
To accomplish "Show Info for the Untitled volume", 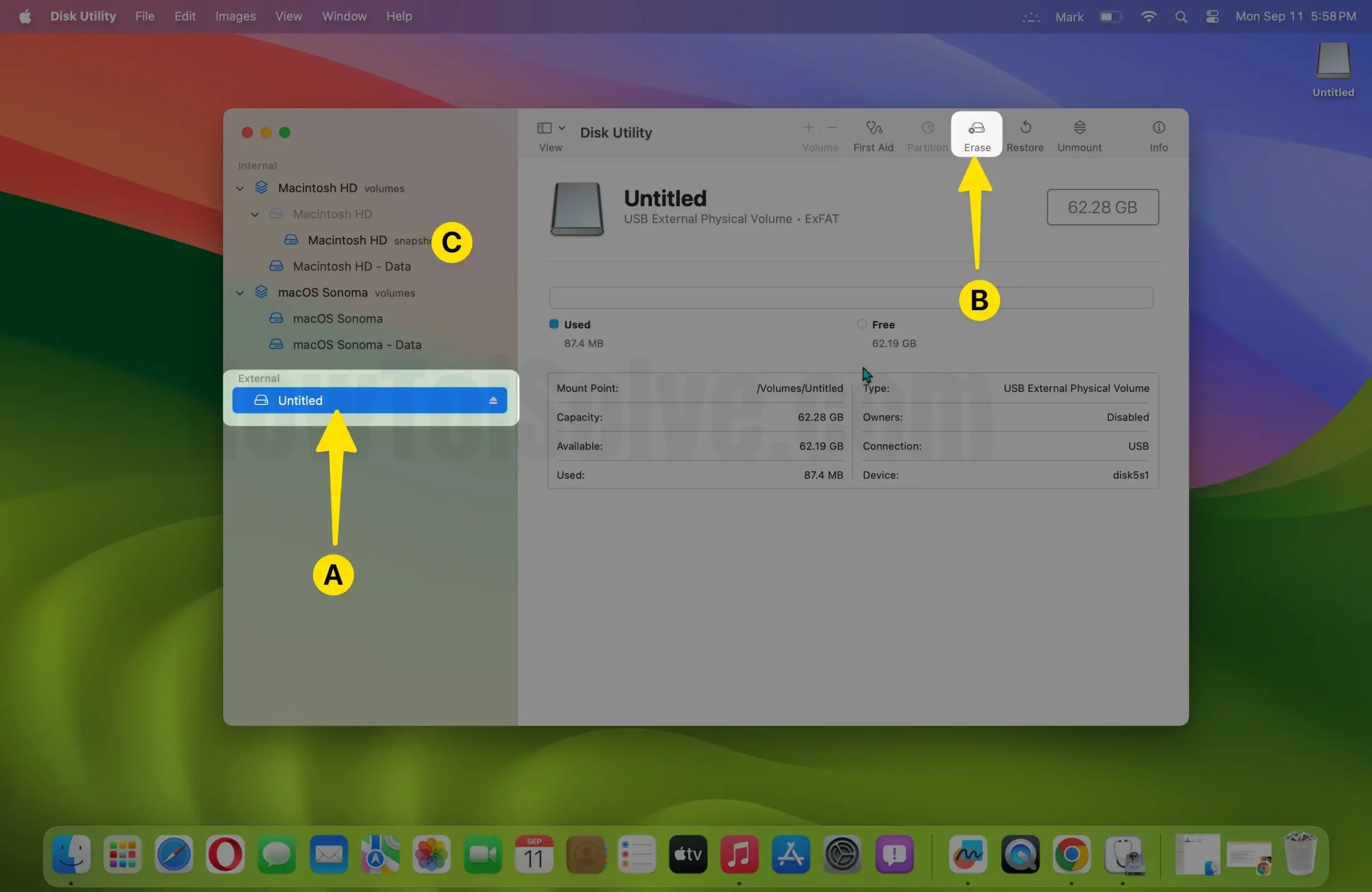I will tap(1159, 134).
